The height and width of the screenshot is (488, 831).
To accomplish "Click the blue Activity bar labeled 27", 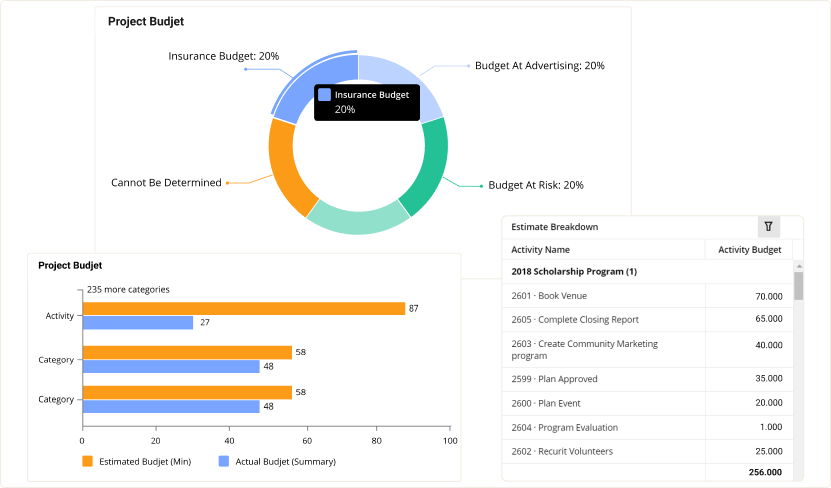I will [137, 323].
